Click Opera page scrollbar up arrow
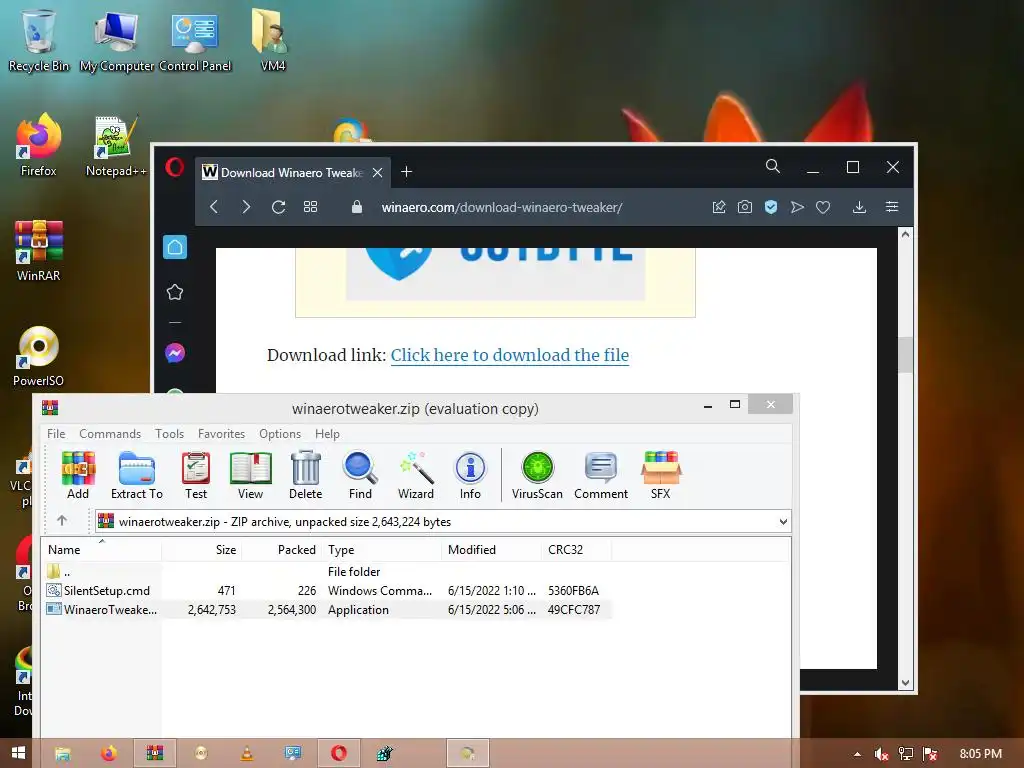1024x768 pixels. click(x=905, y=234)
